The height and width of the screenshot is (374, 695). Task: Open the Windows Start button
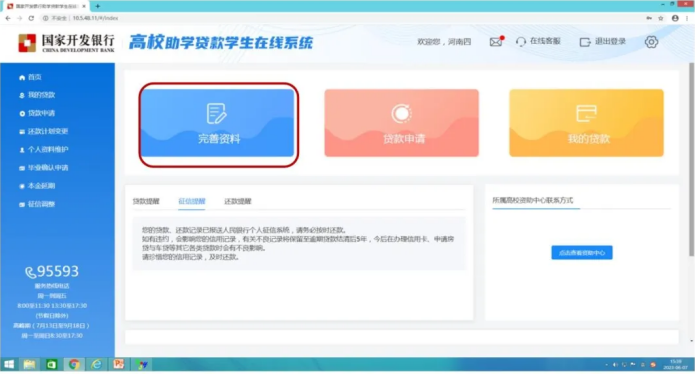pos(9,365)
